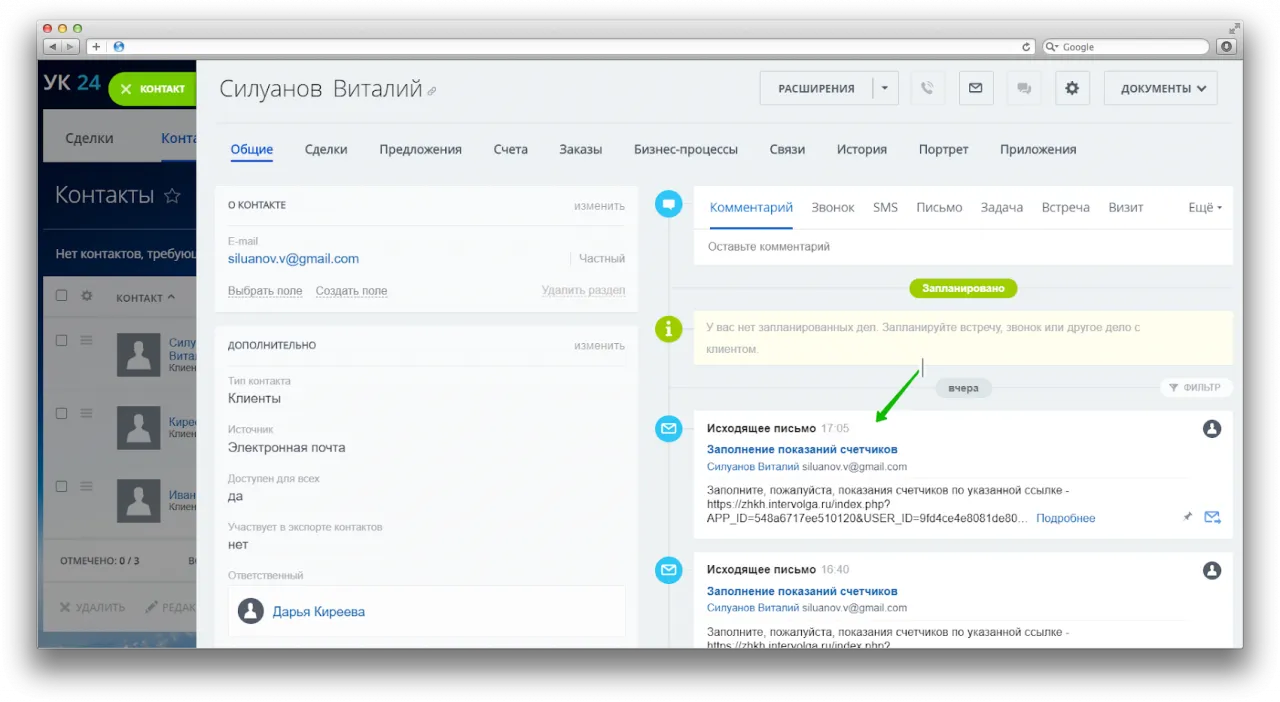Click the Подробнее link in first letter

(x=1065, y=518)
